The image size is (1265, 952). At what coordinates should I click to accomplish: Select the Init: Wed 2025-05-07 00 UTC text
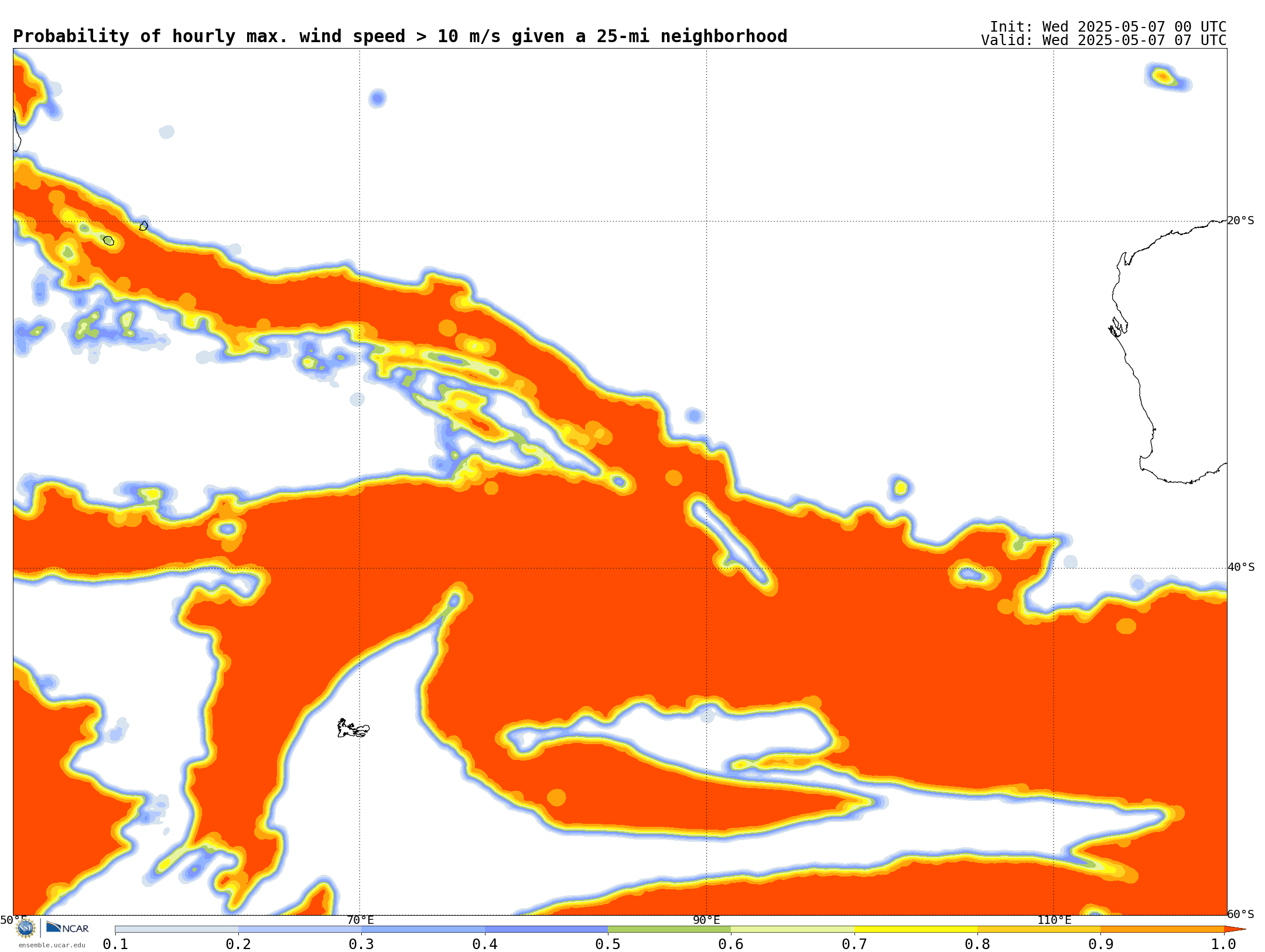pyautogui.click(x=1108, y=27)
